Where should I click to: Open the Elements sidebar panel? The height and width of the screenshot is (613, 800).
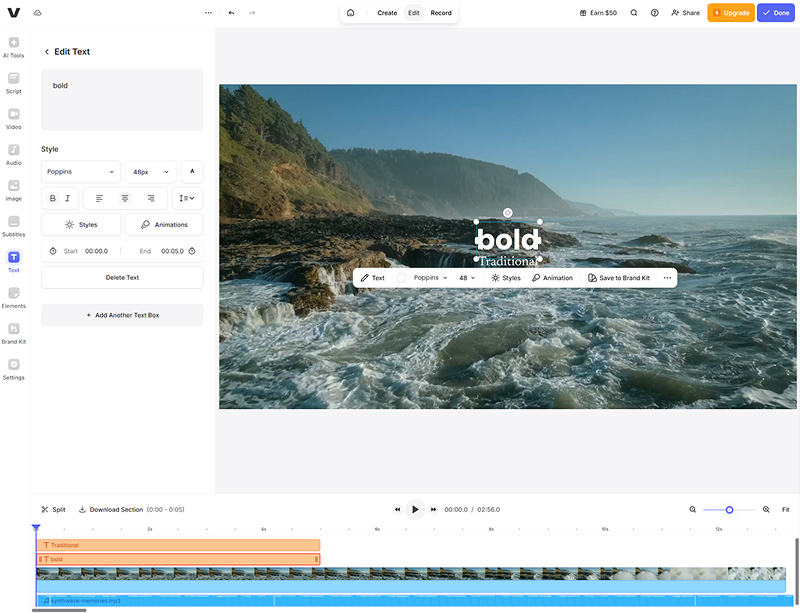(x=14, y=297)
